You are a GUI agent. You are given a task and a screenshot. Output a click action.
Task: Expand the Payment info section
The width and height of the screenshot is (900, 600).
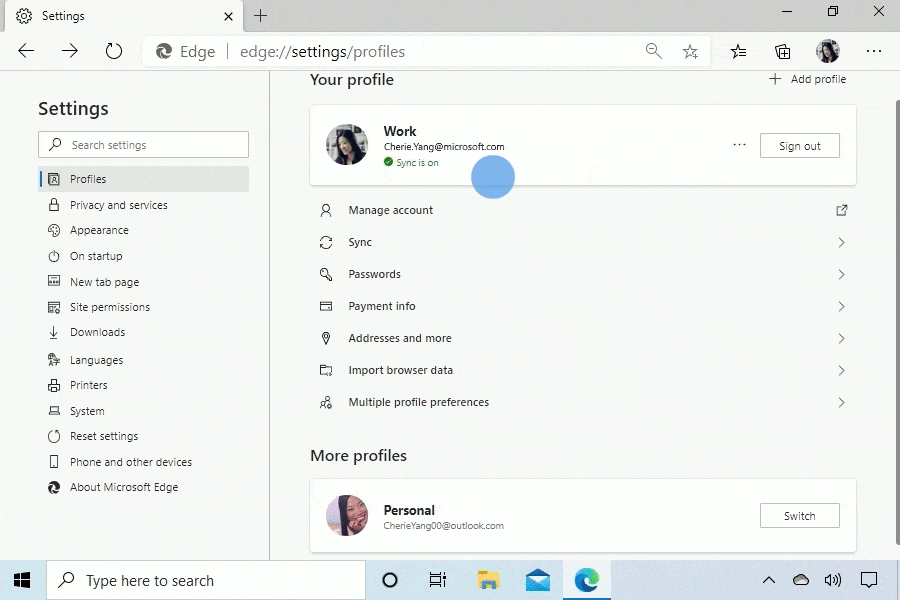pos(841,306)
